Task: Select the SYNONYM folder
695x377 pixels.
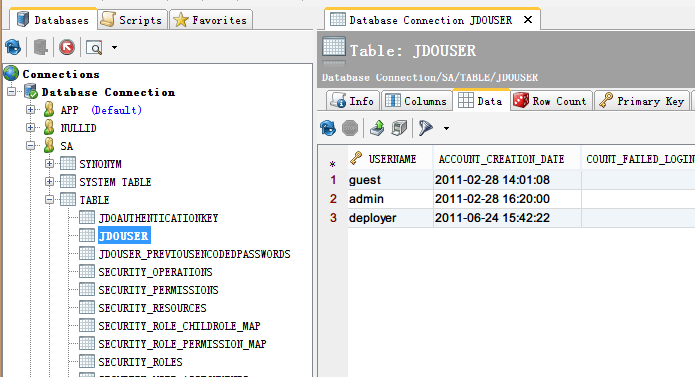Action: coord(100,164)
